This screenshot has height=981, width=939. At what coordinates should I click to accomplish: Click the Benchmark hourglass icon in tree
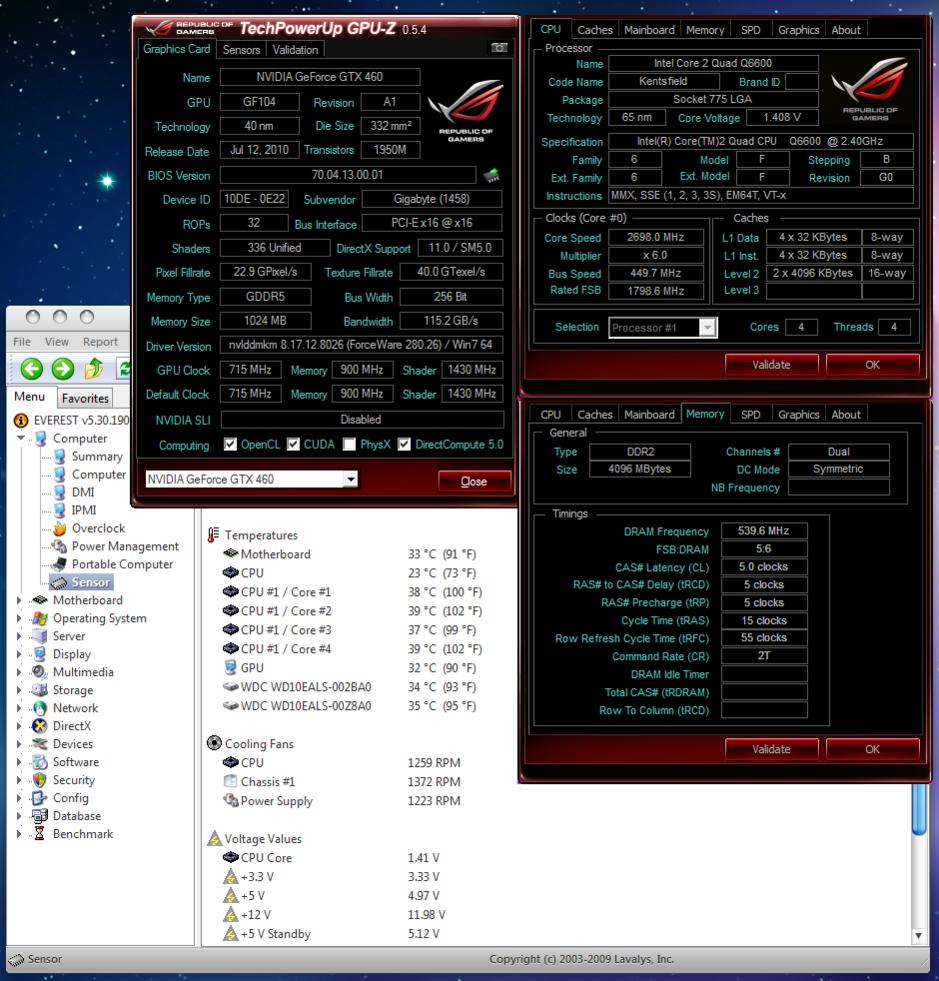(40, 834)
